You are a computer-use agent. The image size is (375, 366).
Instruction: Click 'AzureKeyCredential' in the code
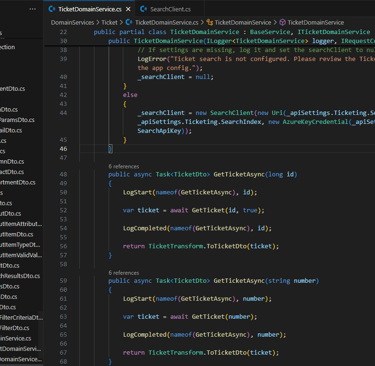click(315, 122)
